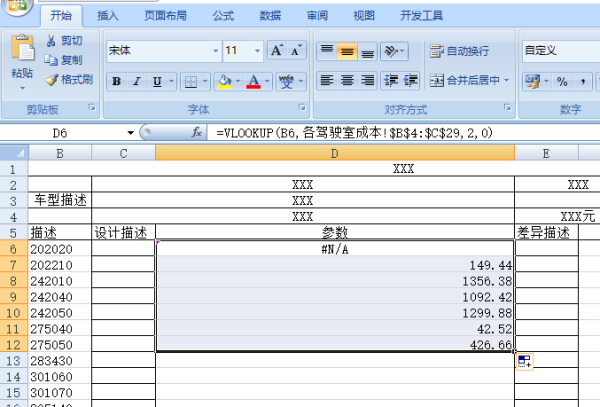This screenshot has height=407, width=600.
Task: Select column C header
Action: click(123, 153)
